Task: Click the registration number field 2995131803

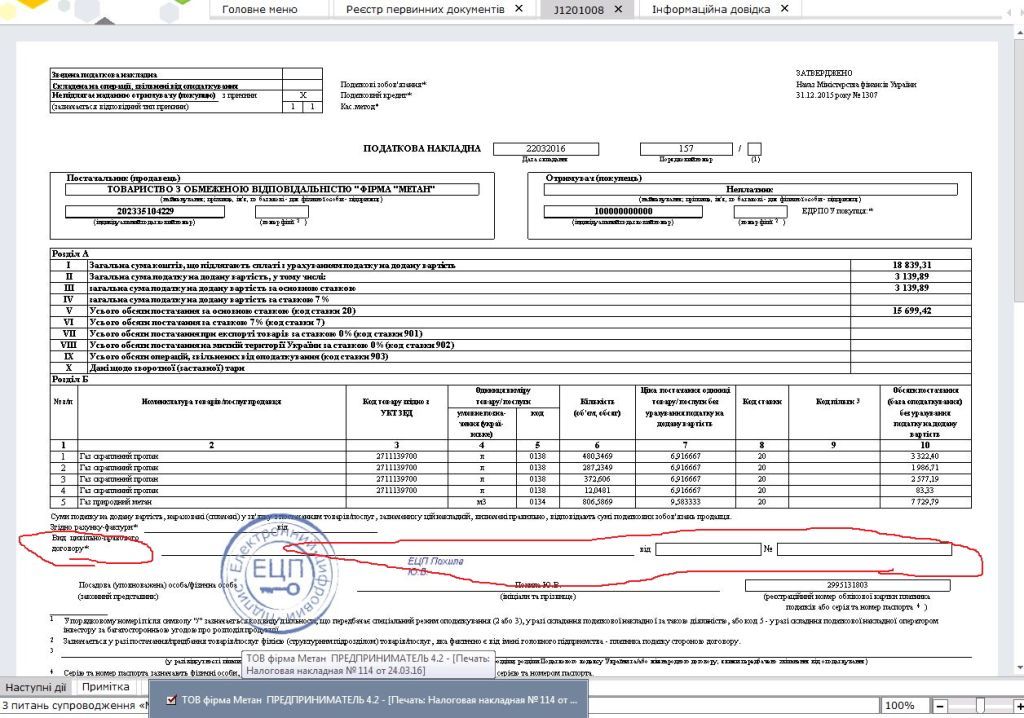Action: [847, 585]
